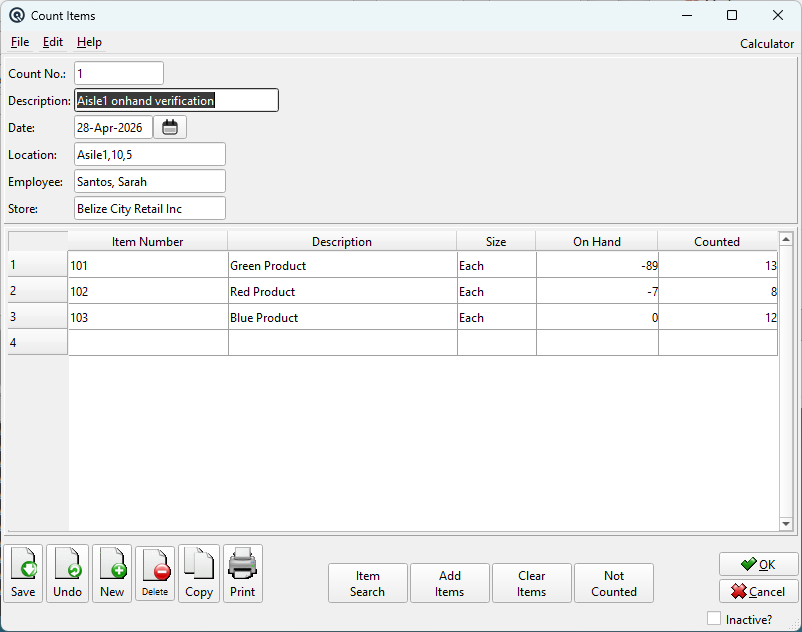The width and height of the screenshot is (802, 632).
Task: Click the Size cell for Blue Product
Action: [497, 318]
